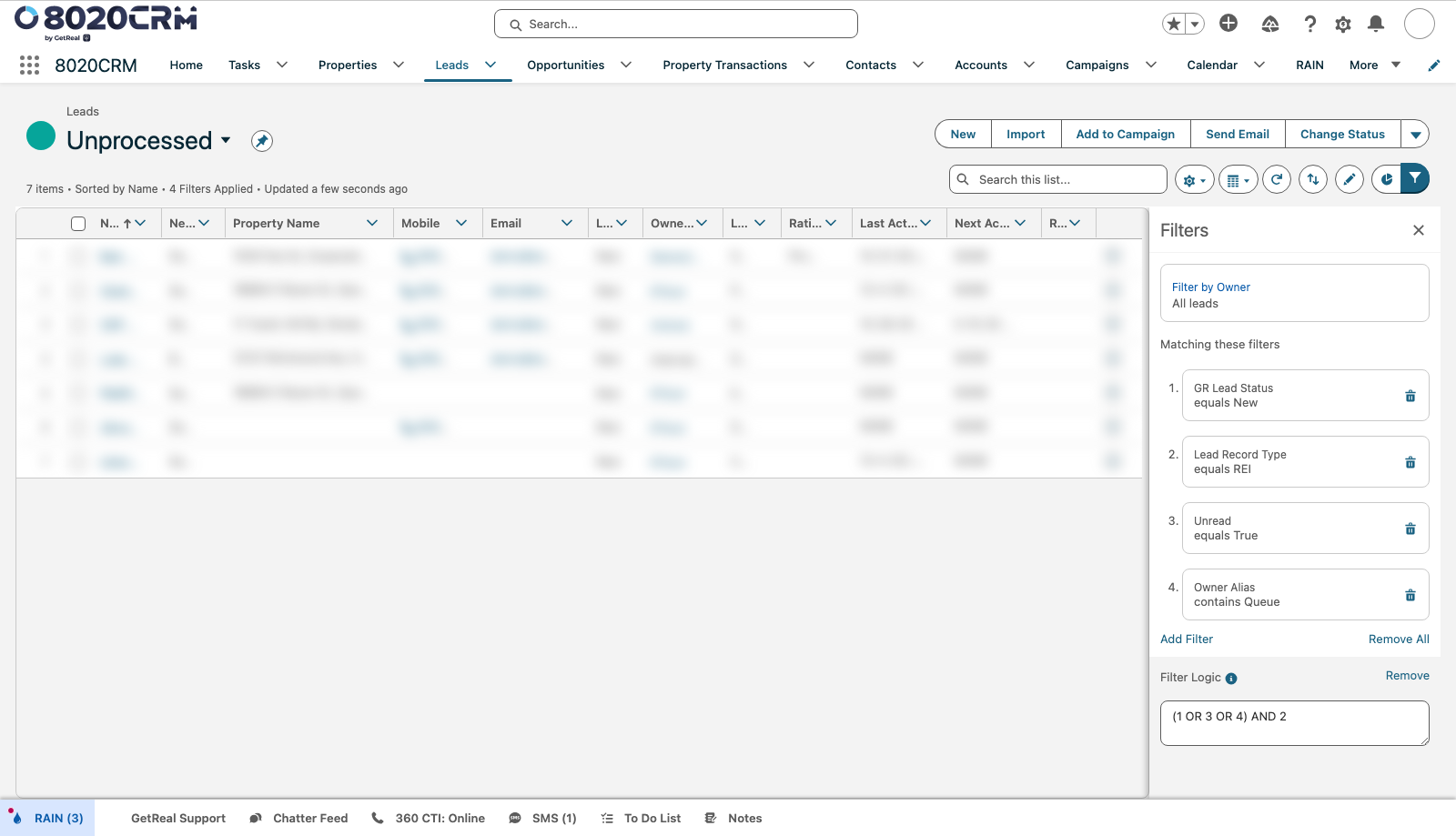
Task: Show Filter Logic info tooltip icon
Action: (x=1231, y=679)
